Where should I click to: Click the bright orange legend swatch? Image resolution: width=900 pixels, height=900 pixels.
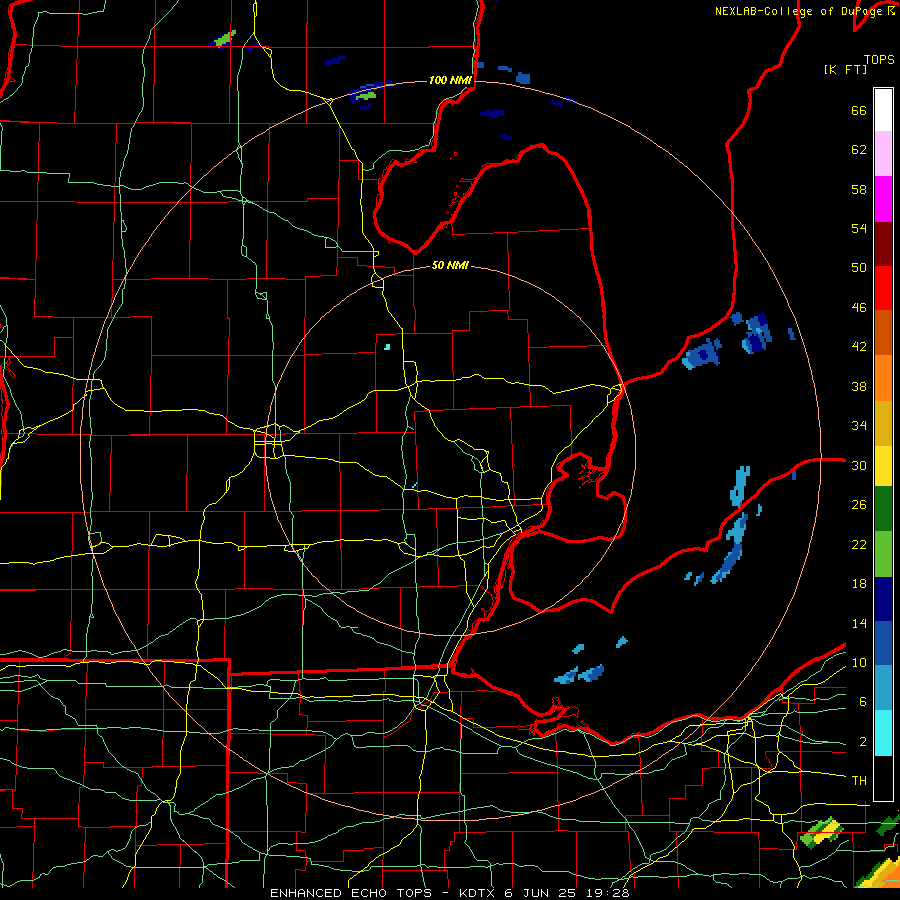[883, 378]
